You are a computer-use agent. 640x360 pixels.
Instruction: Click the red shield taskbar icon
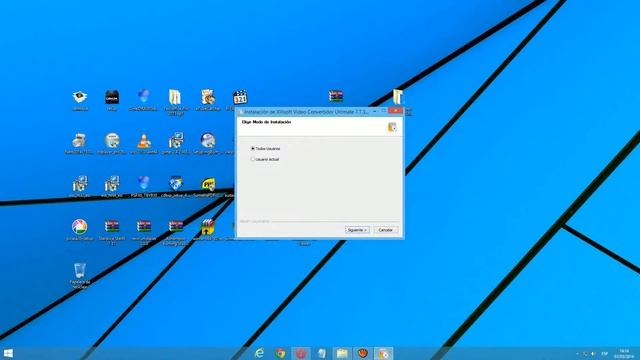[x=363, y=353]
